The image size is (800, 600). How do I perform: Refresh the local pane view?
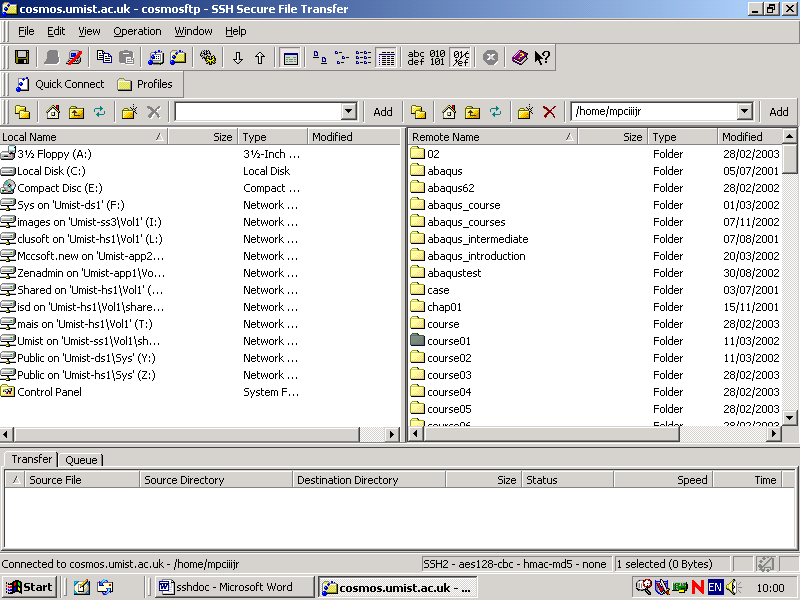coord(99,112)
